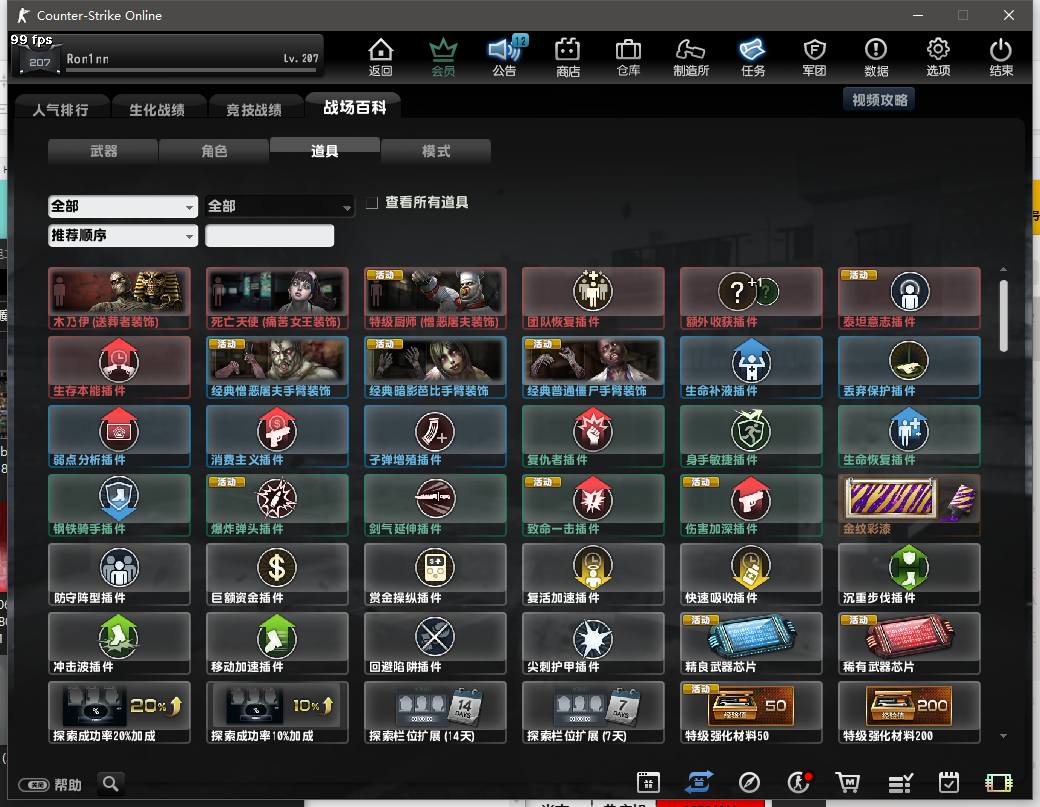
Task: Open the 商店 shop icon
Action: click(568, 57)
